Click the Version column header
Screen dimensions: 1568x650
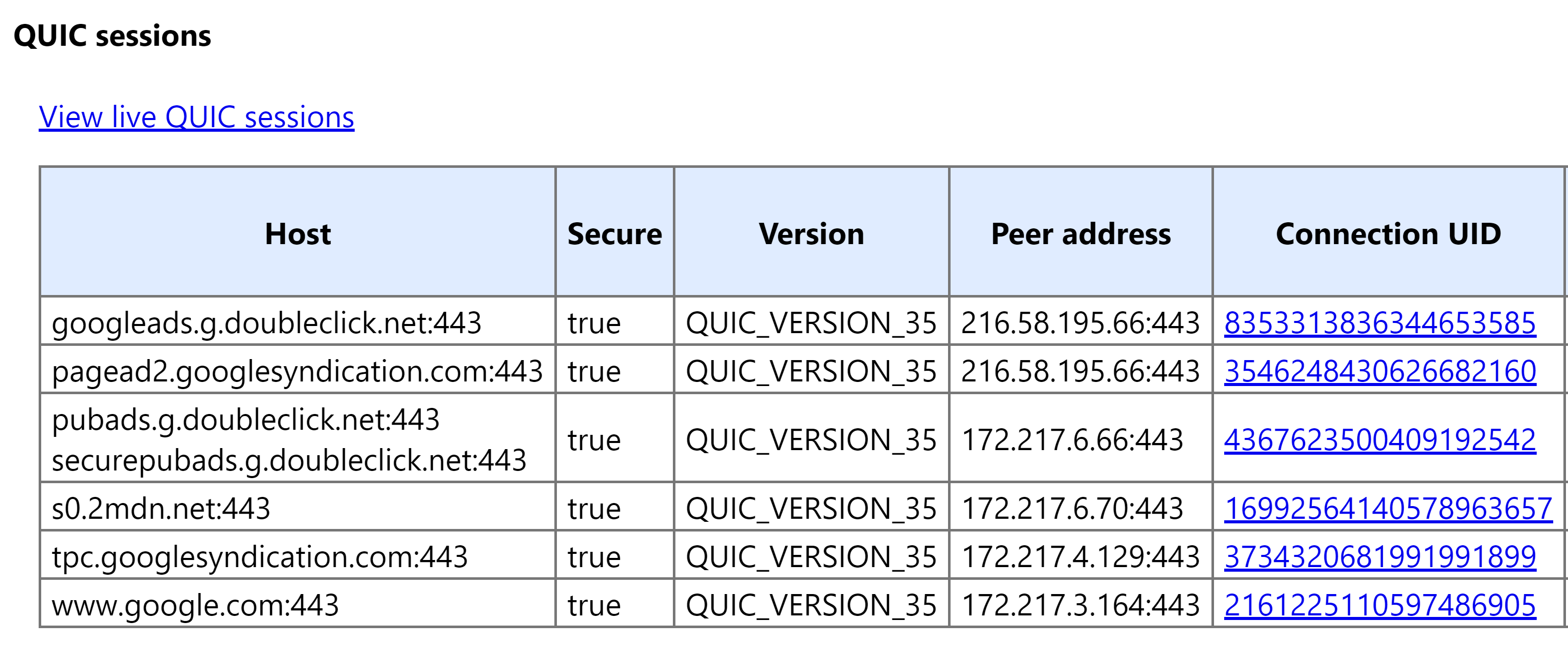[811, 234]
